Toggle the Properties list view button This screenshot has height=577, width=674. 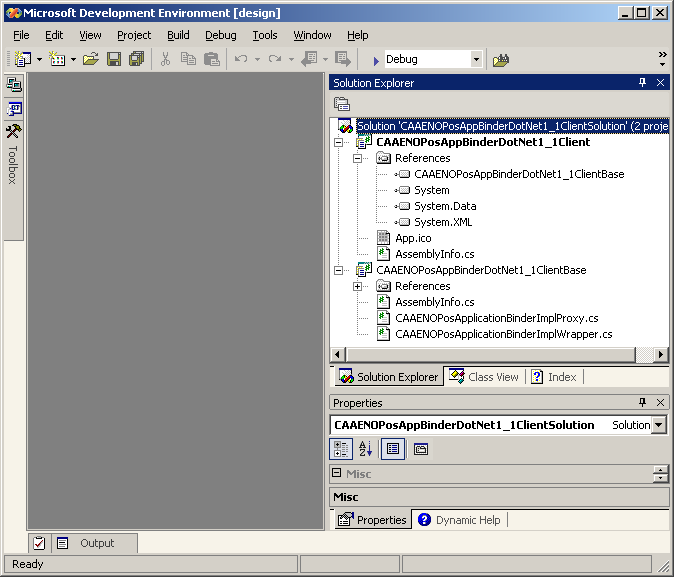click(x=393, y=449)
